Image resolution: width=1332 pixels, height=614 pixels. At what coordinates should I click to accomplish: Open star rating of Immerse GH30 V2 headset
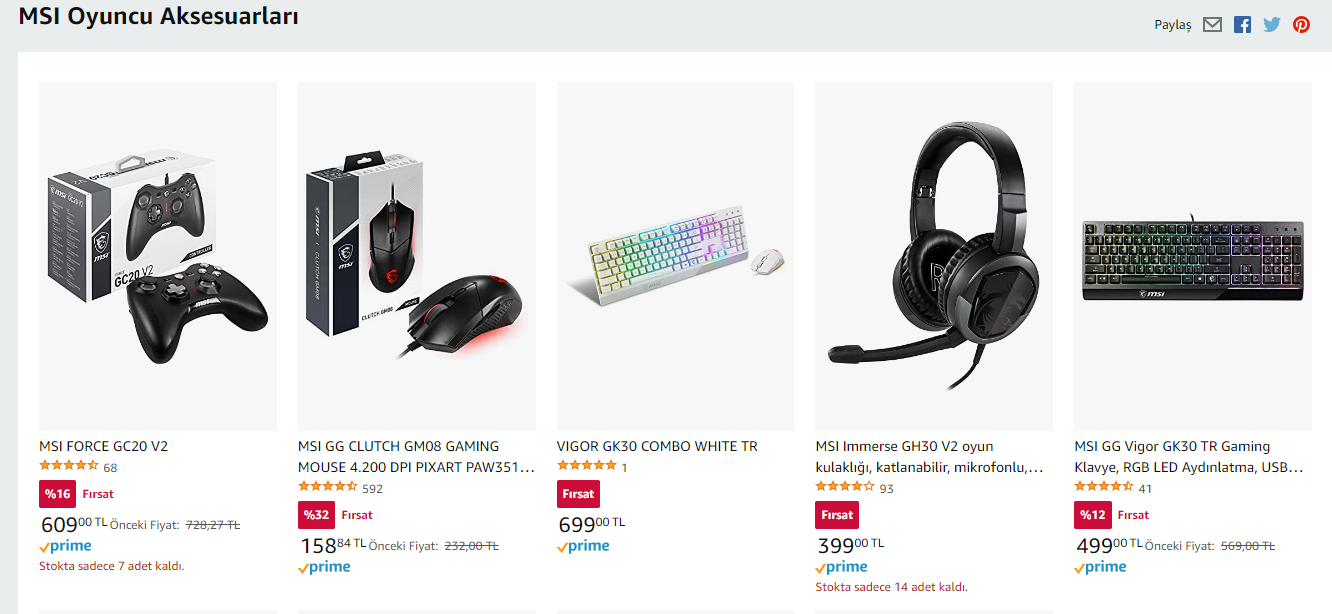pos(845,487)
